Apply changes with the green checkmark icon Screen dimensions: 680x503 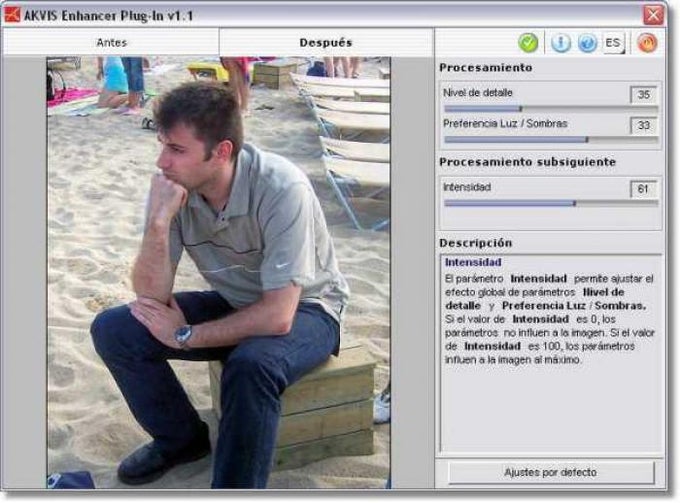tap(528, 43)
